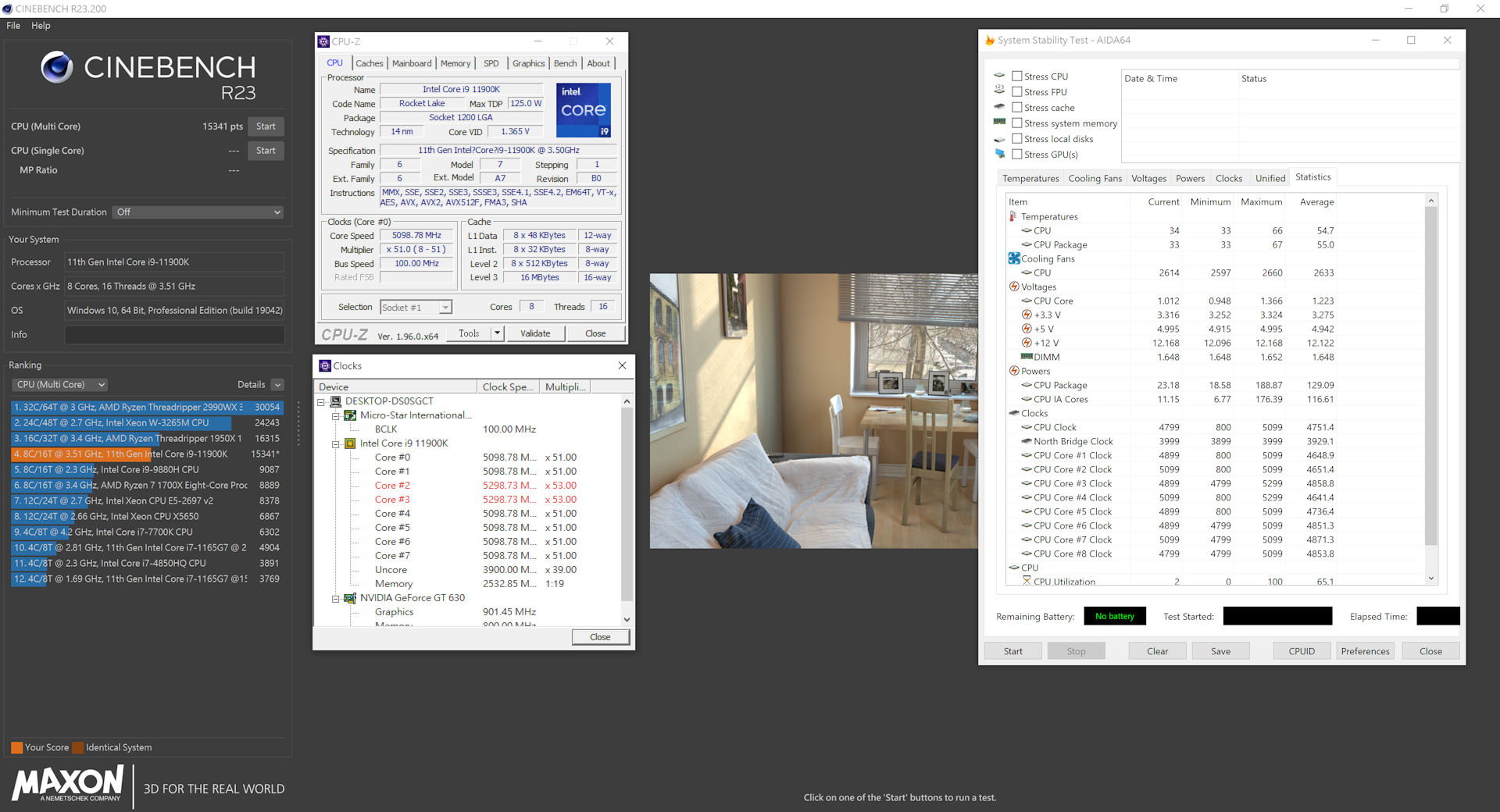Viewport: 1500px width, 812px height.
Task: Start the CPU (Multi Core) test
Action: (x=266, y=126)
